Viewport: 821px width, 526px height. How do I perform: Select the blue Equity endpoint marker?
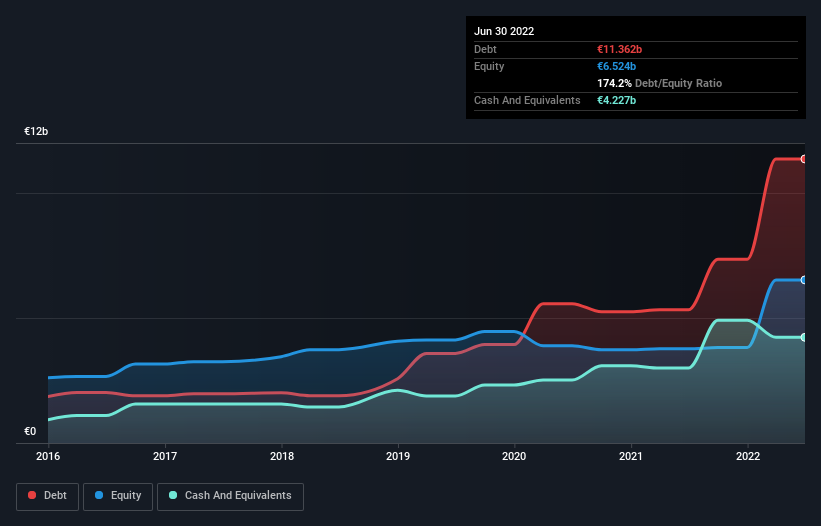point(804,281)
